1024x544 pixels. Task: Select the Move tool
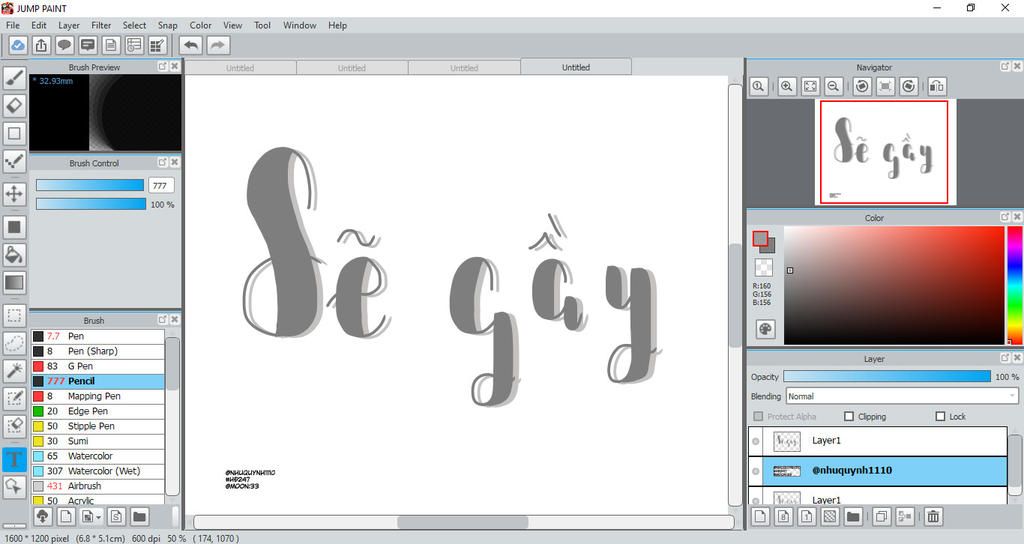[x=14, y=193]
